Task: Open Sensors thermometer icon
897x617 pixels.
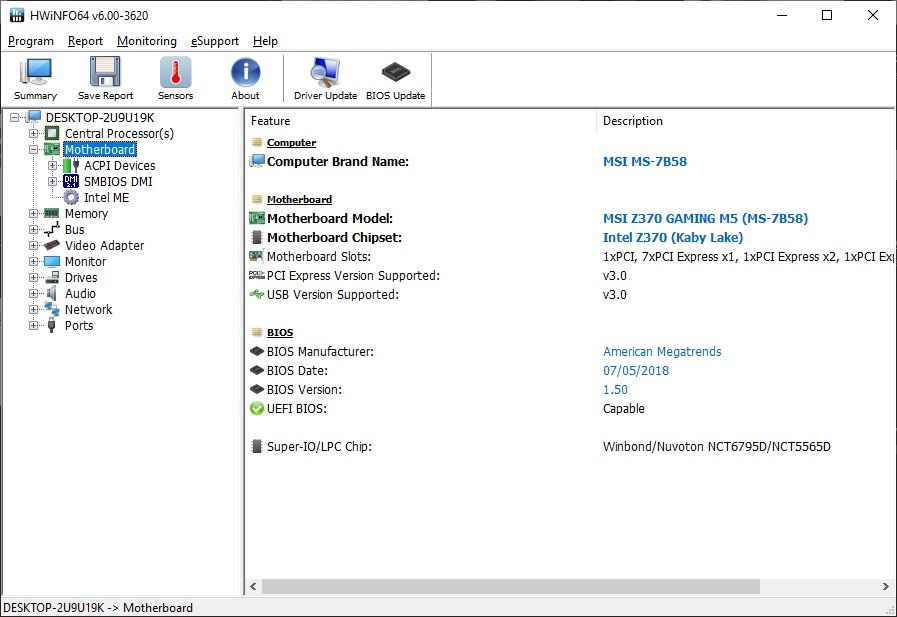Action: 176,72
